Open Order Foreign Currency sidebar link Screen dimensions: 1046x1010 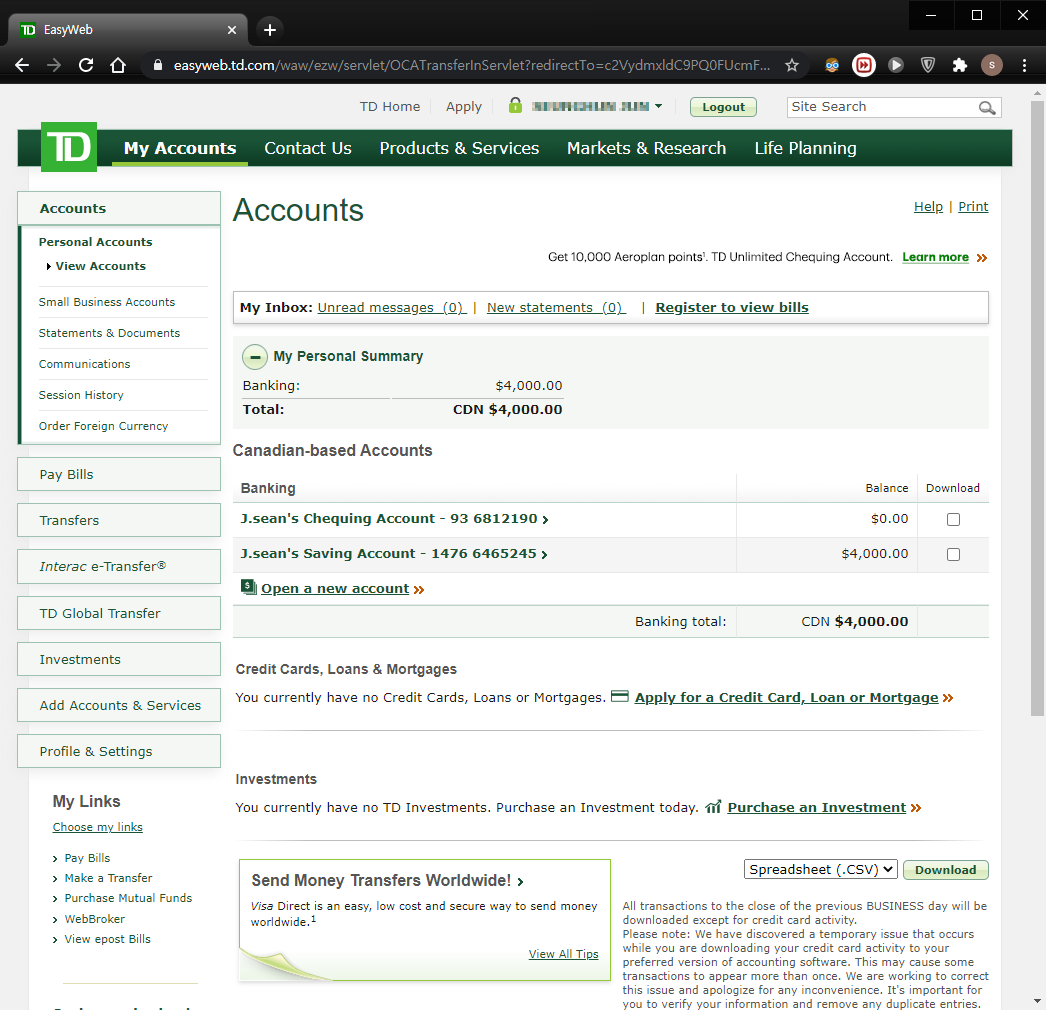103,426
